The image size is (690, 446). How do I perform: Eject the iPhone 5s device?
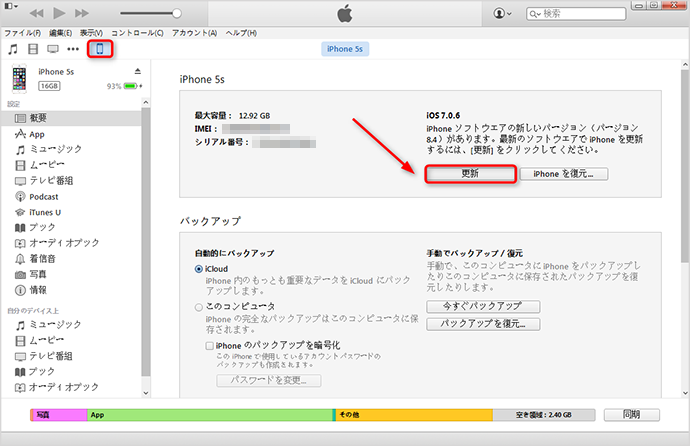[x=138, y=71]
